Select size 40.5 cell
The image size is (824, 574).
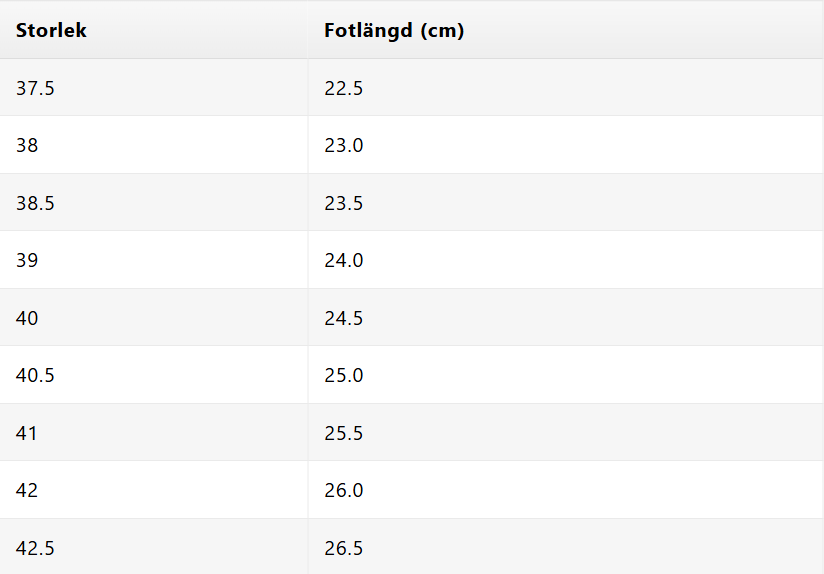pos(35,375)
